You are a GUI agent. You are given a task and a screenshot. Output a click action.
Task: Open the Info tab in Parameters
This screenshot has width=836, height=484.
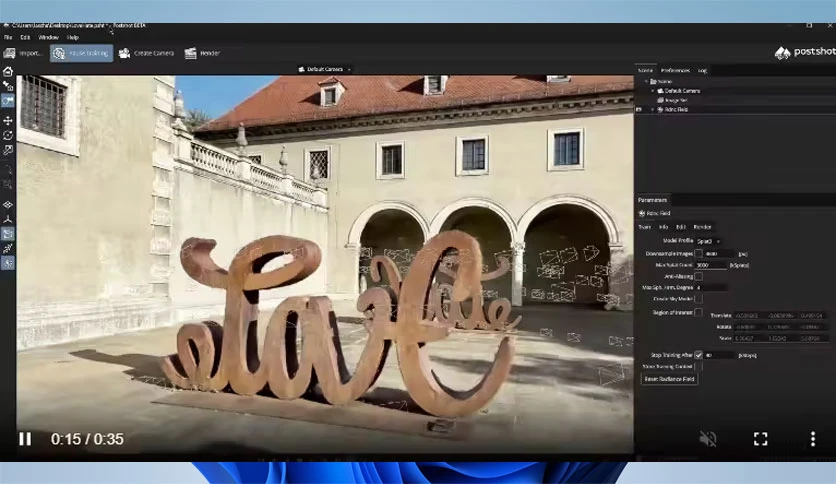click(x=663, y=227)
